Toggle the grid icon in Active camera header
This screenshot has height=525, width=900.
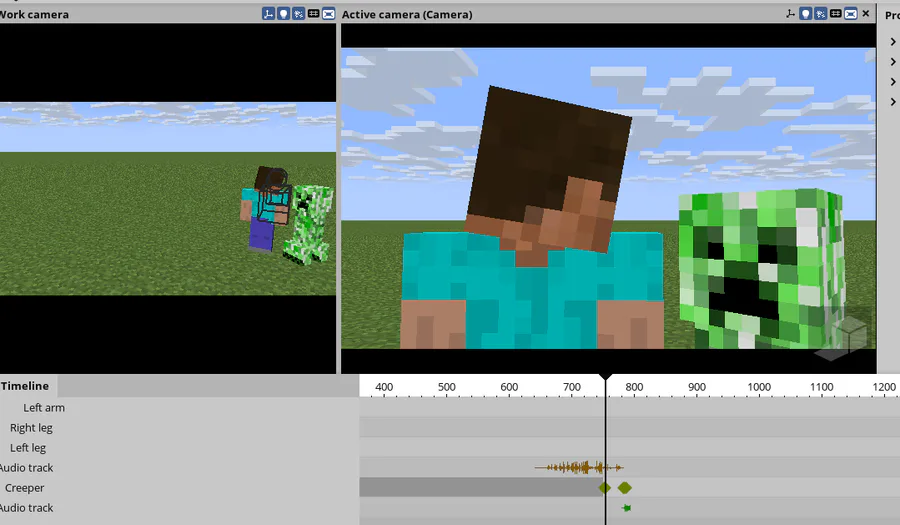836,14
